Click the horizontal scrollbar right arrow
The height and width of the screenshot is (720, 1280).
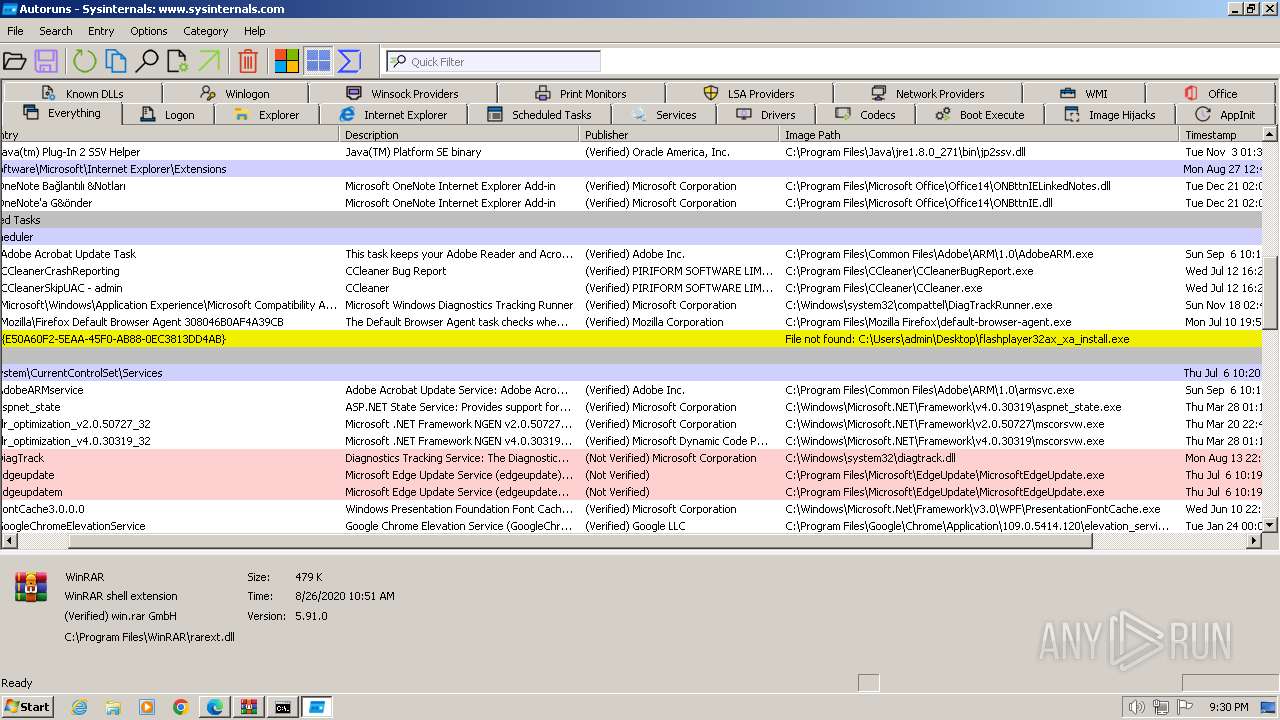[1253, 540]
